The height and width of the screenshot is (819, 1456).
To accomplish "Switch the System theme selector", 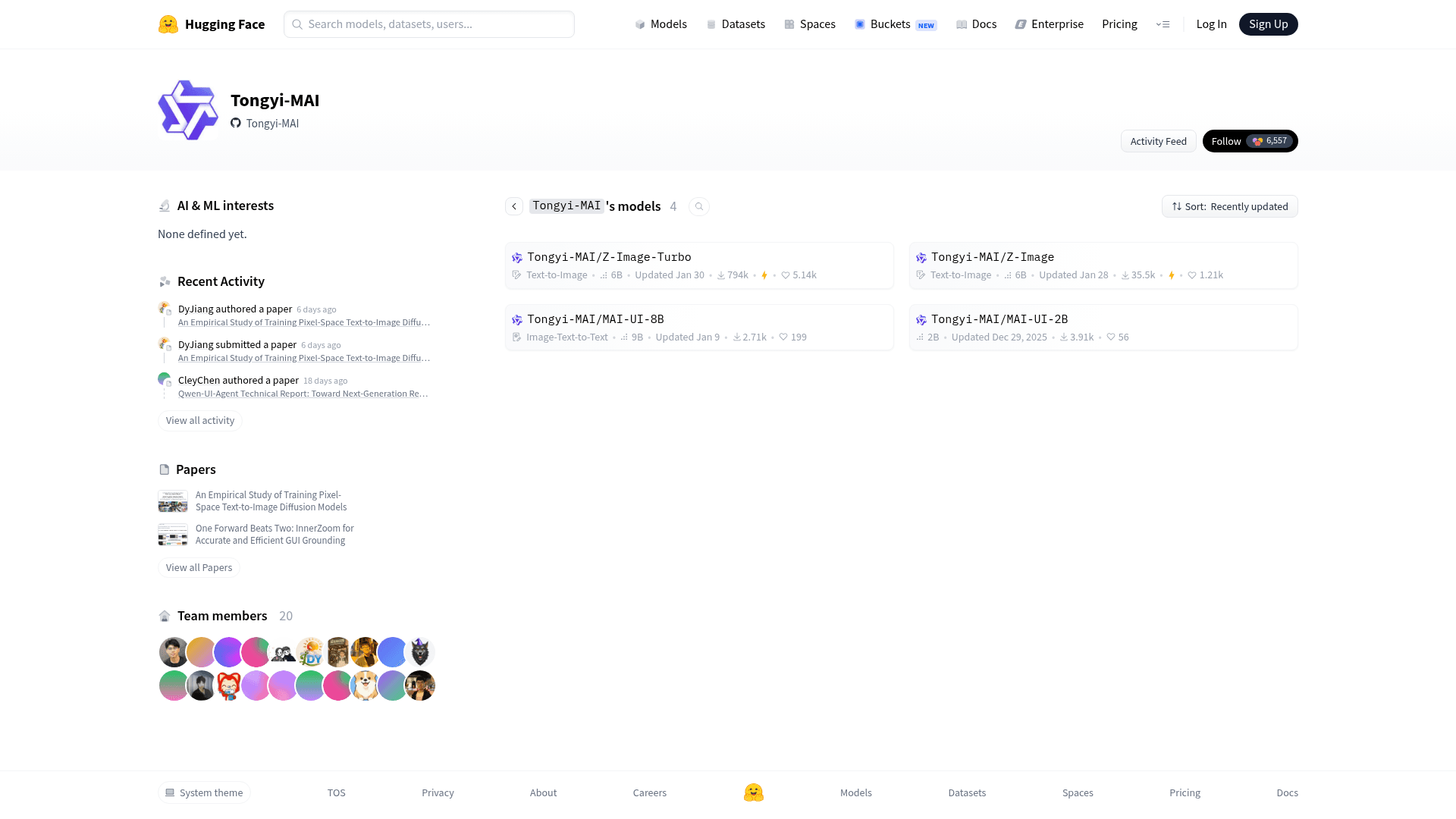I will (x=204, y=792).
